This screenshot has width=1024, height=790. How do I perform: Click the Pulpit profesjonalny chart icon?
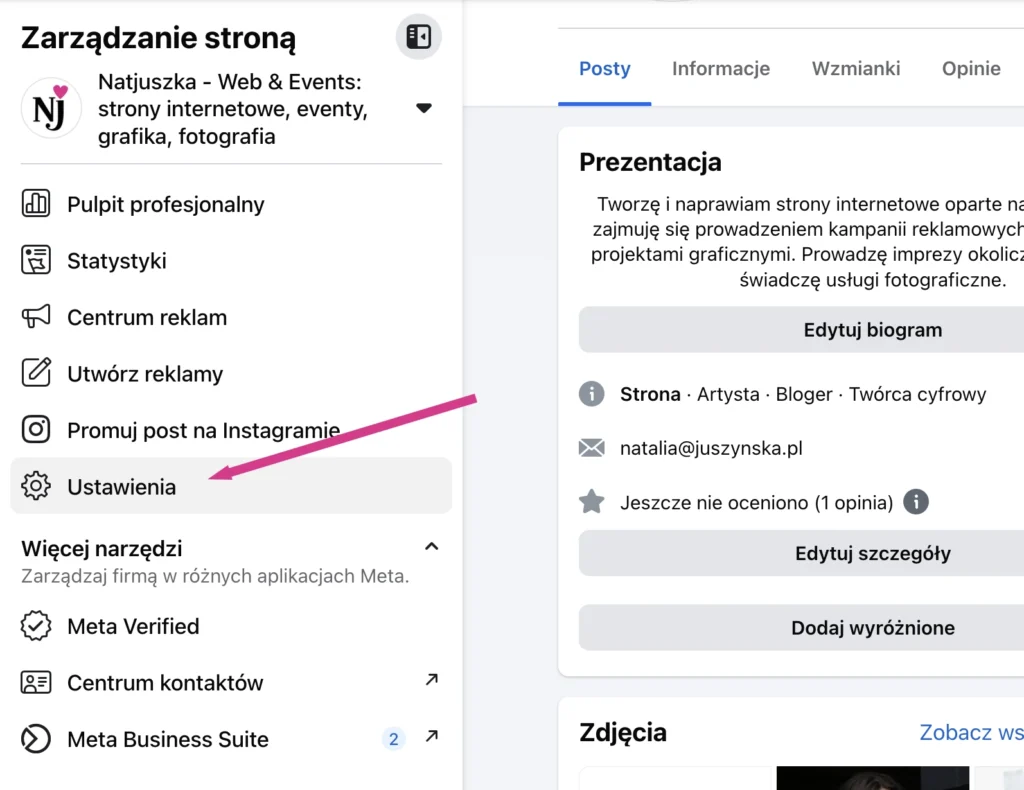[36, 204]
